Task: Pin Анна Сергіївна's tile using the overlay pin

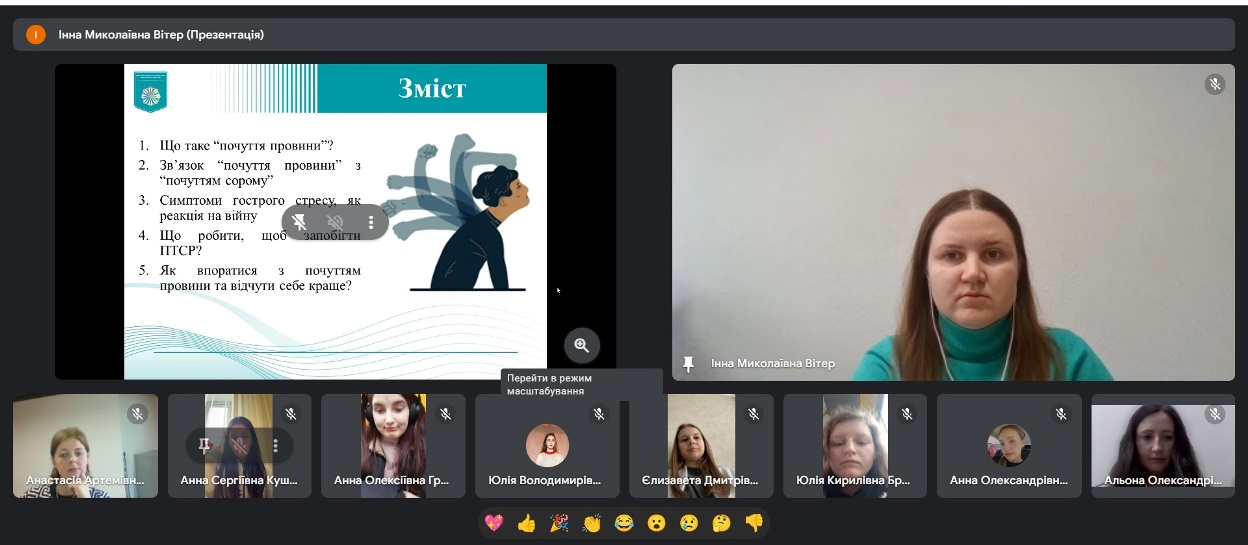Action: click(204, 445)
